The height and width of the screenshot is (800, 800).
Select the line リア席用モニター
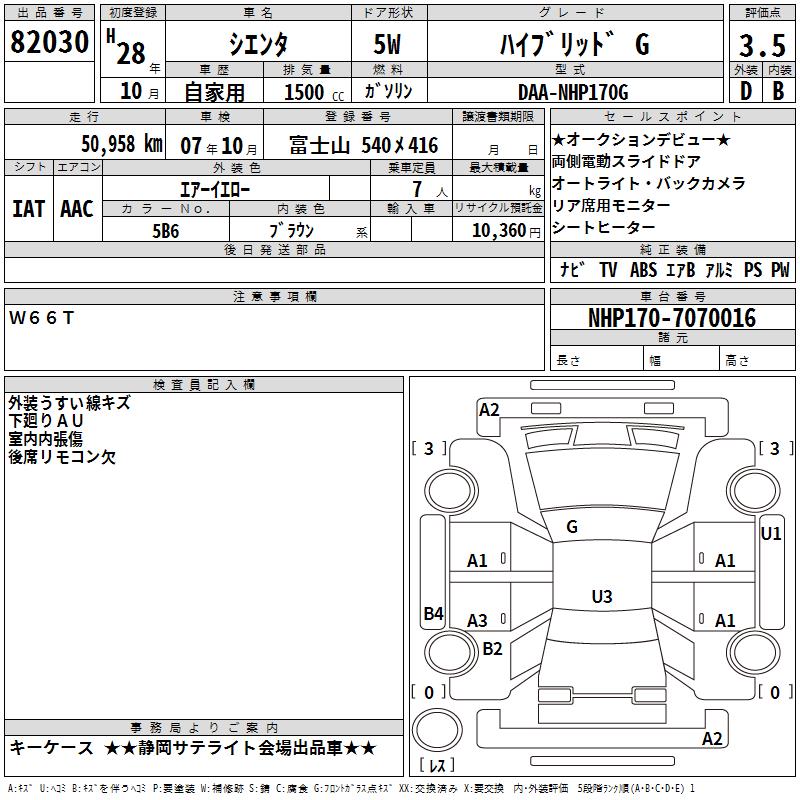click(611, 206)
